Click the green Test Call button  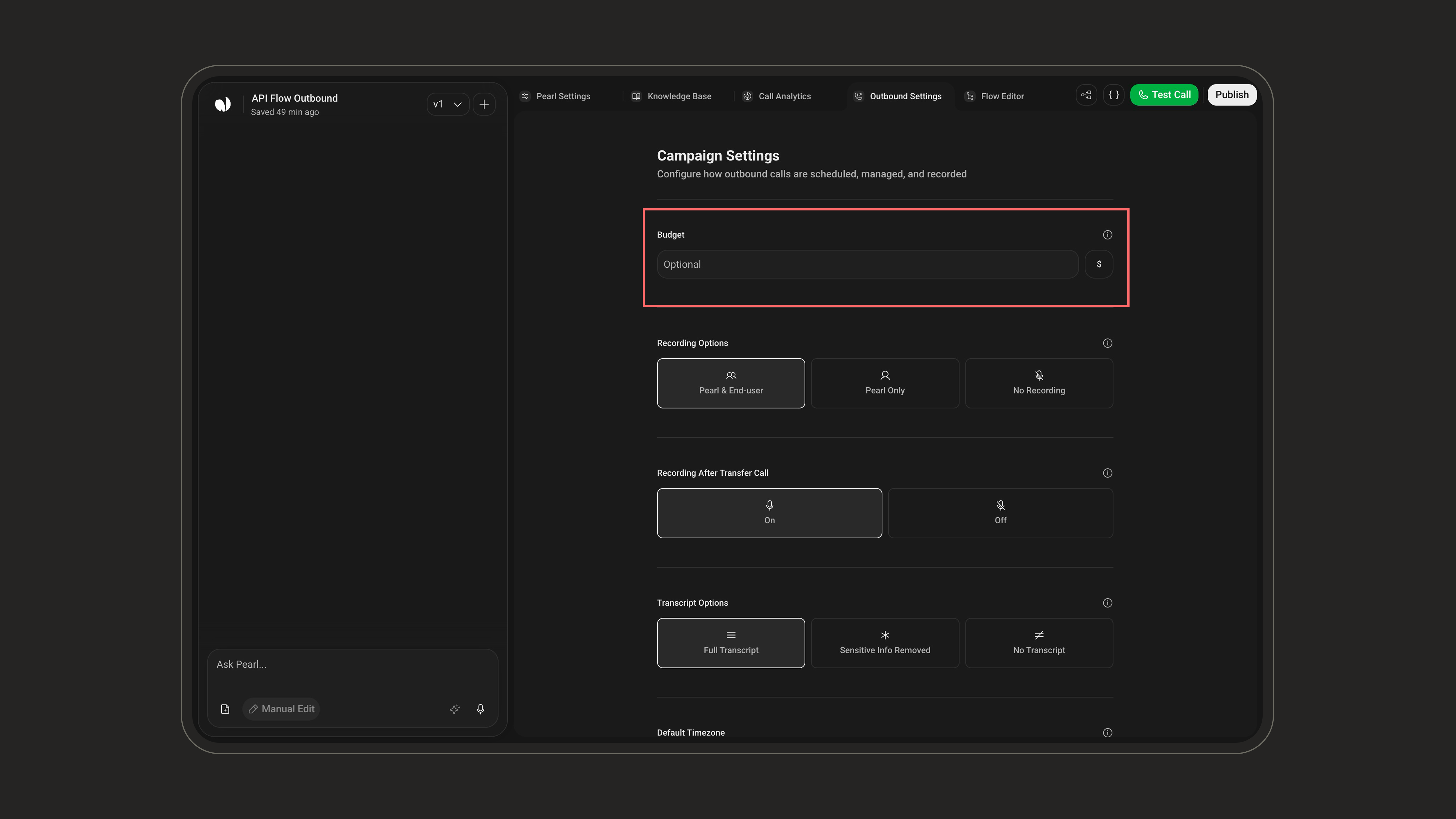pos(1164,95)
